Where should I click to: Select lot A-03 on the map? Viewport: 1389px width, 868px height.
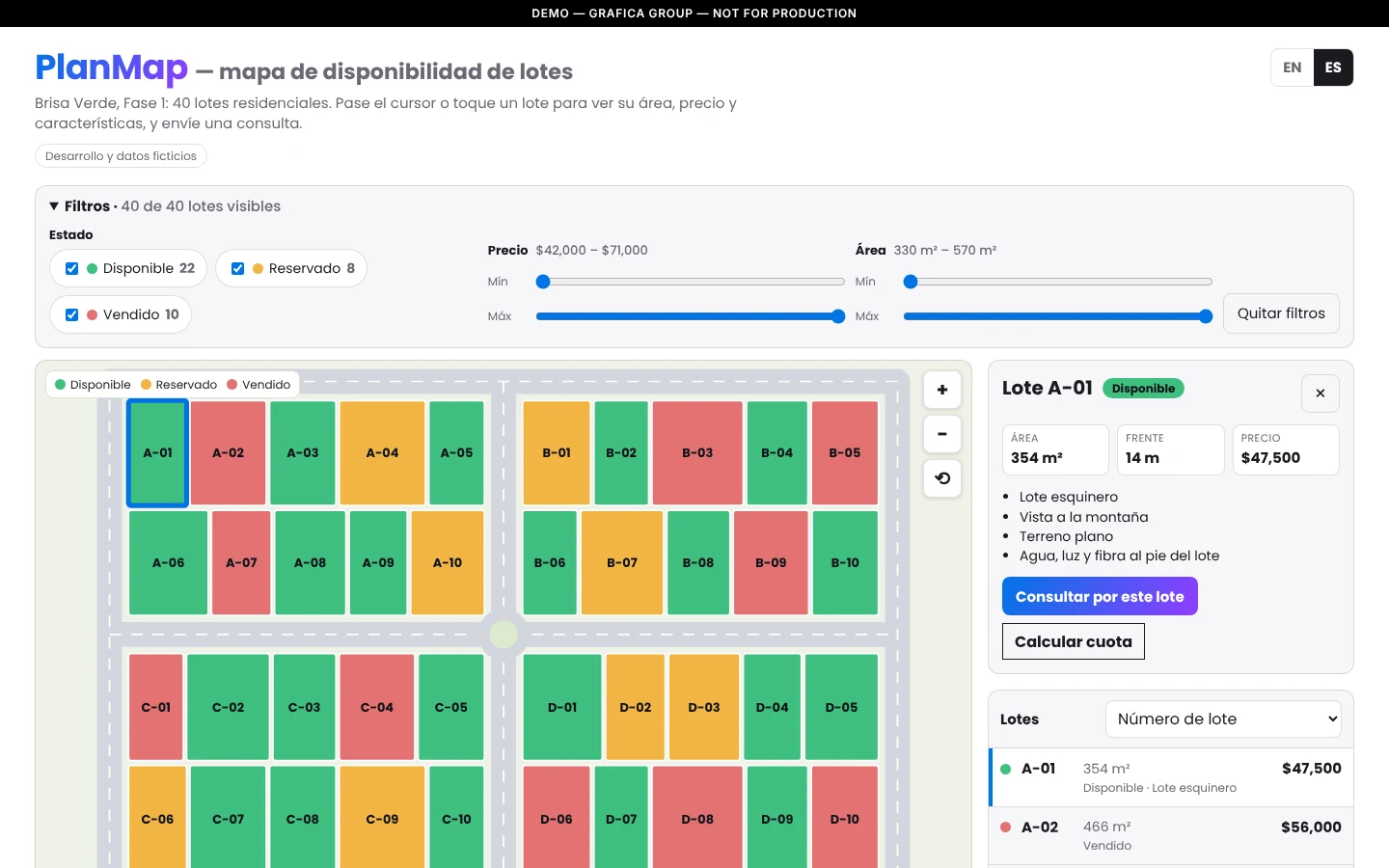click(x=303, y=453)
